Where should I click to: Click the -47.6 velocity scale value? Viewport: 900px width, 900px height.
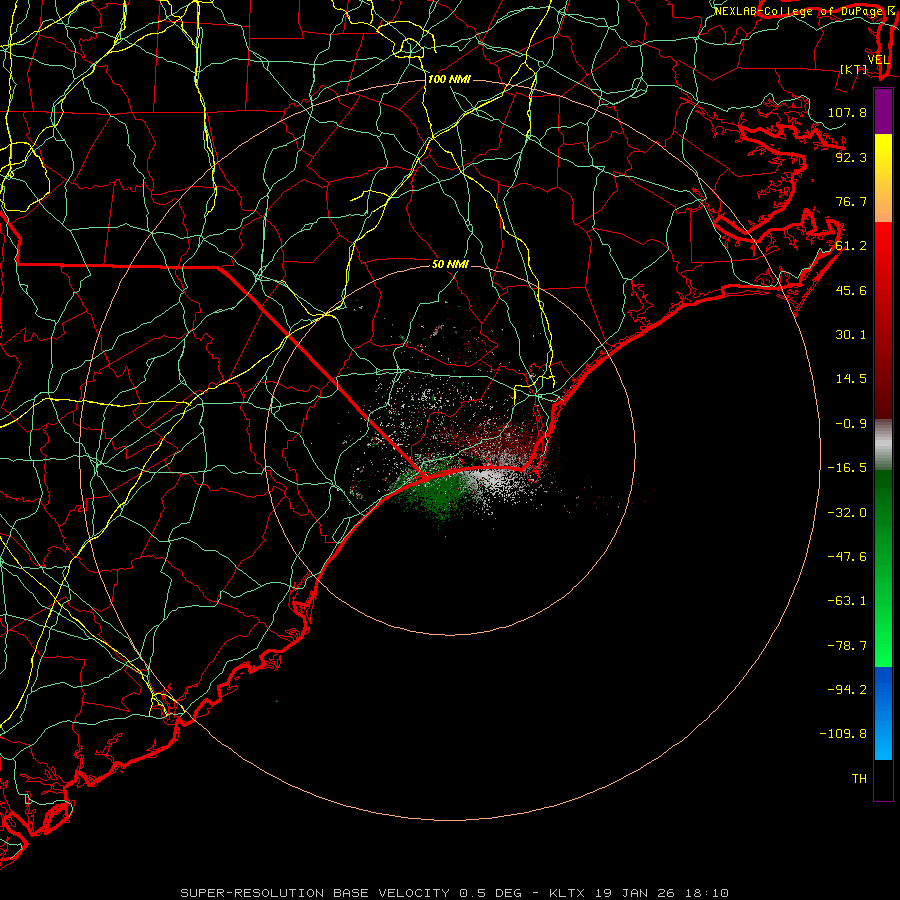pos(847,557)
